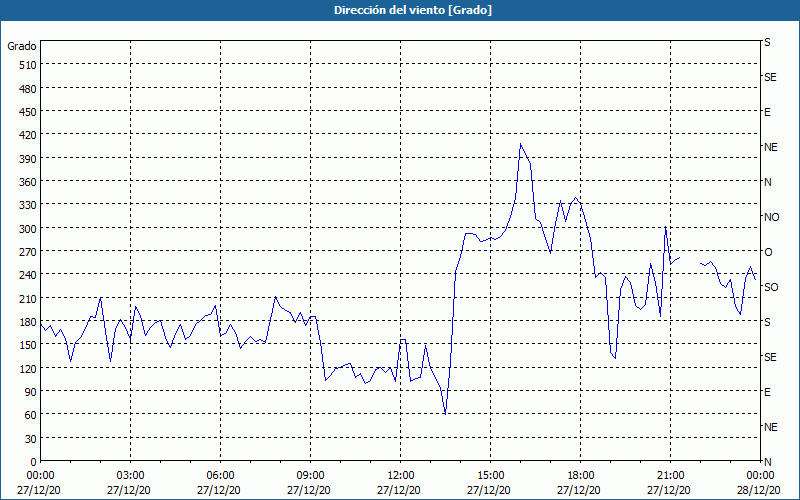The image size is (800, 500).
Task: Select the 00:00 label above 28/12/20
Action: [760, 476]
